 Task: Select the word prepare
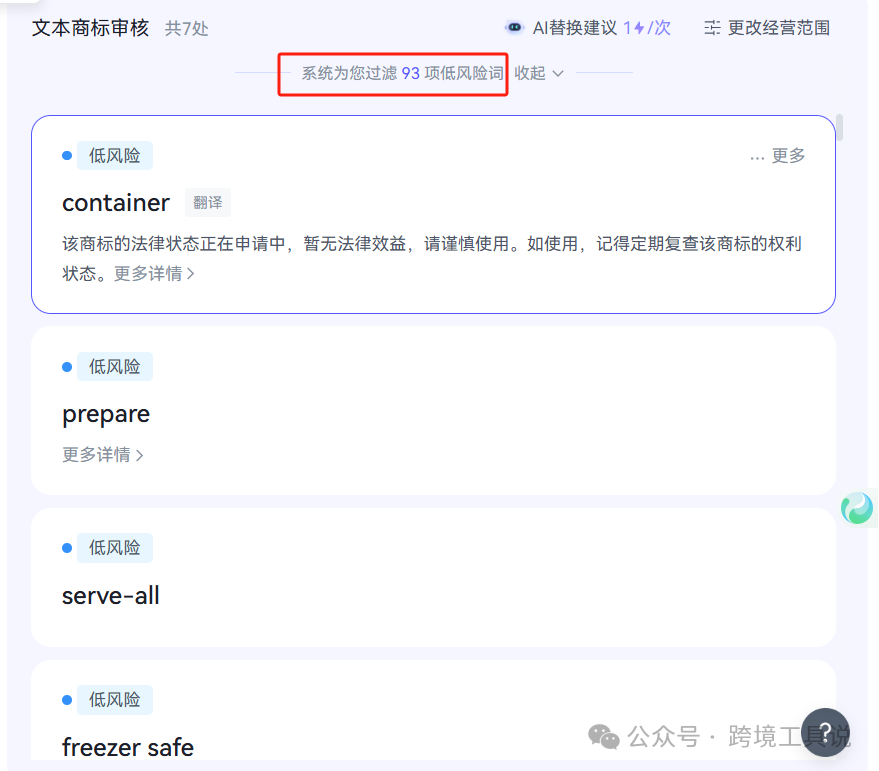pyautogui.click(x=106, y=415)
